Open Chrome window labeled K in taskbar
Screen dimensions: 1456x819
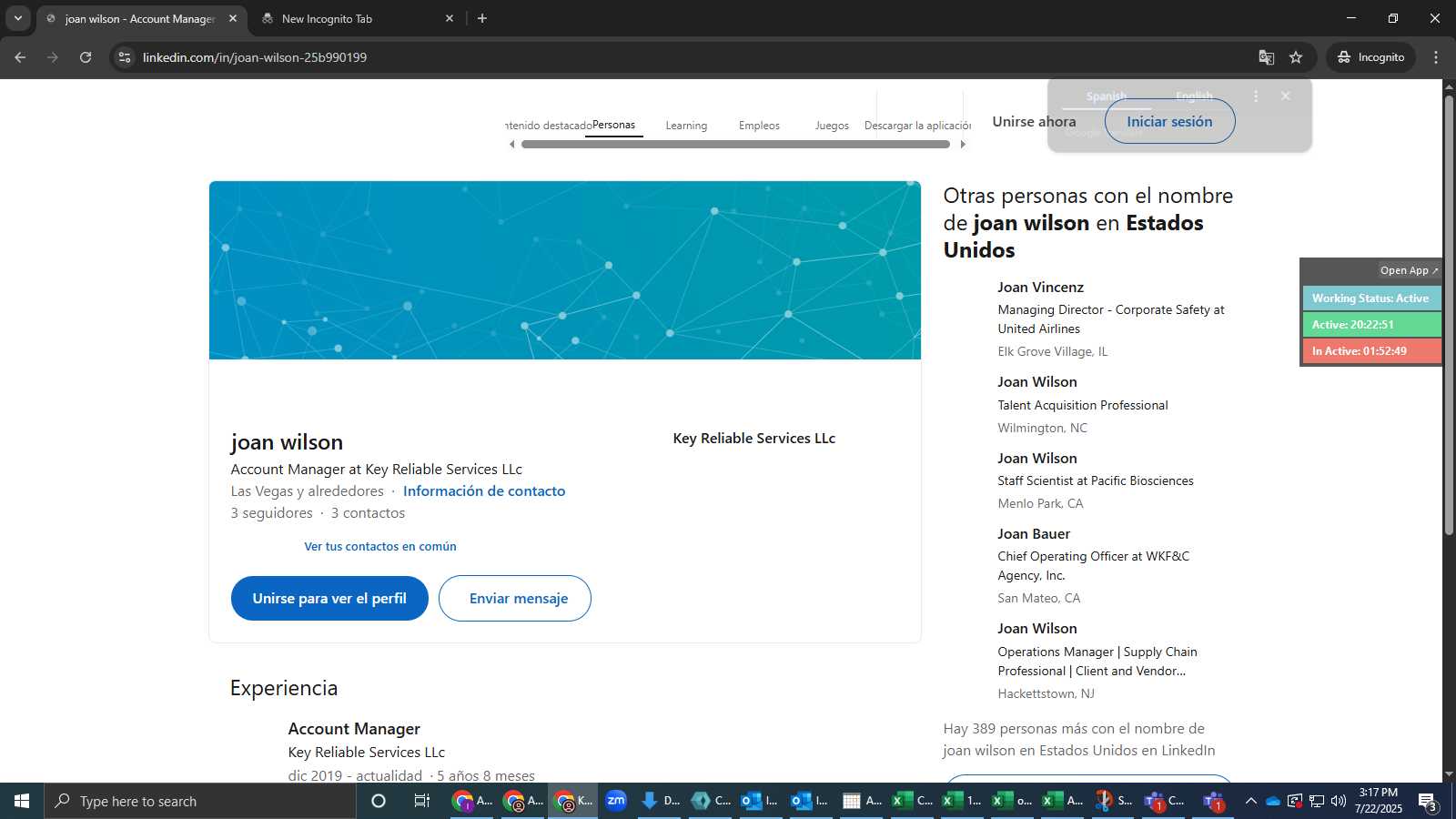pyautogui.click(x=573, y=801)
